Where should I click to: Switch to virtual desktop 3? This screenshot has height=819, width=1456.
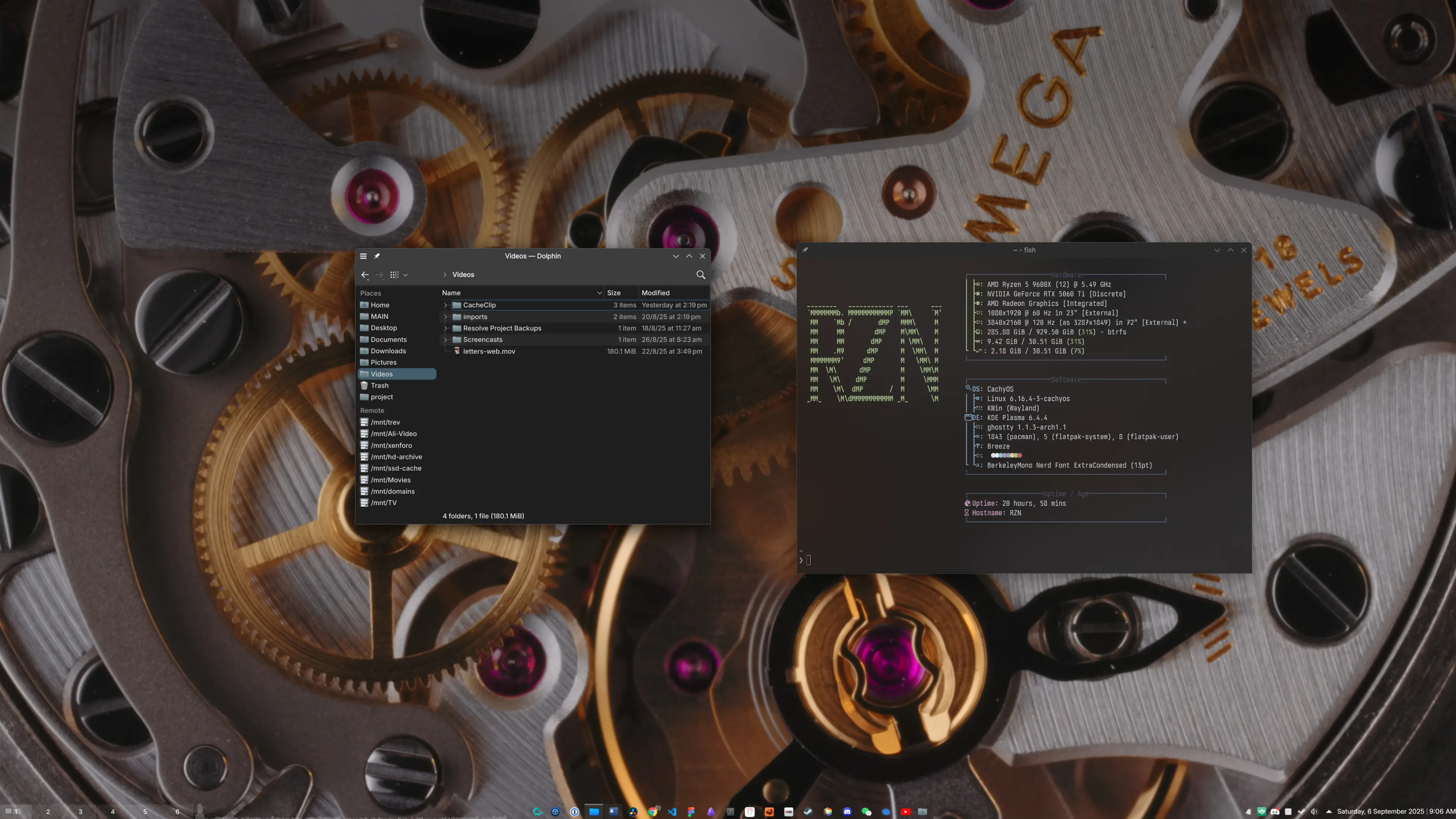pos(80,812)
